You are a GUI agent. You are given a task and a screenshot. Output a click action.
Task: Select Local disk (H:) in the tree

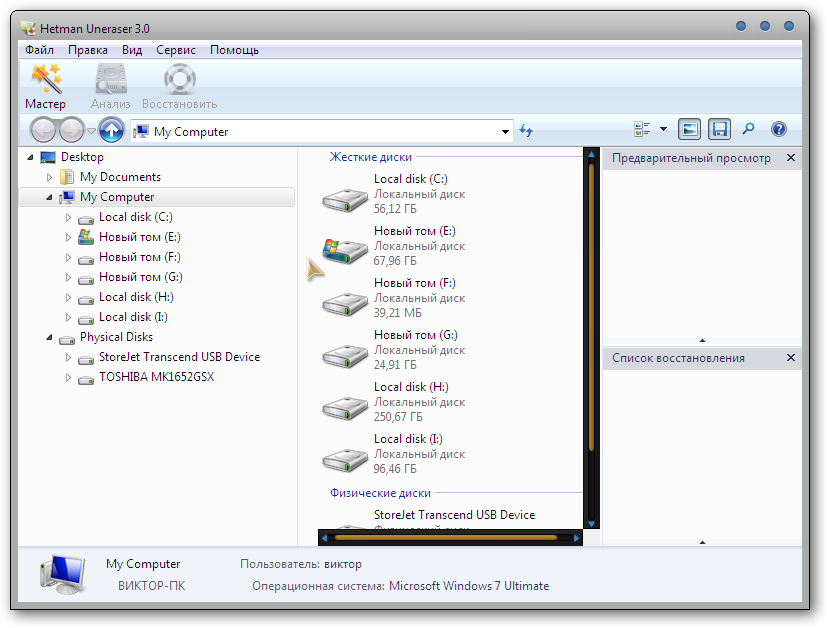coord(136,297)
